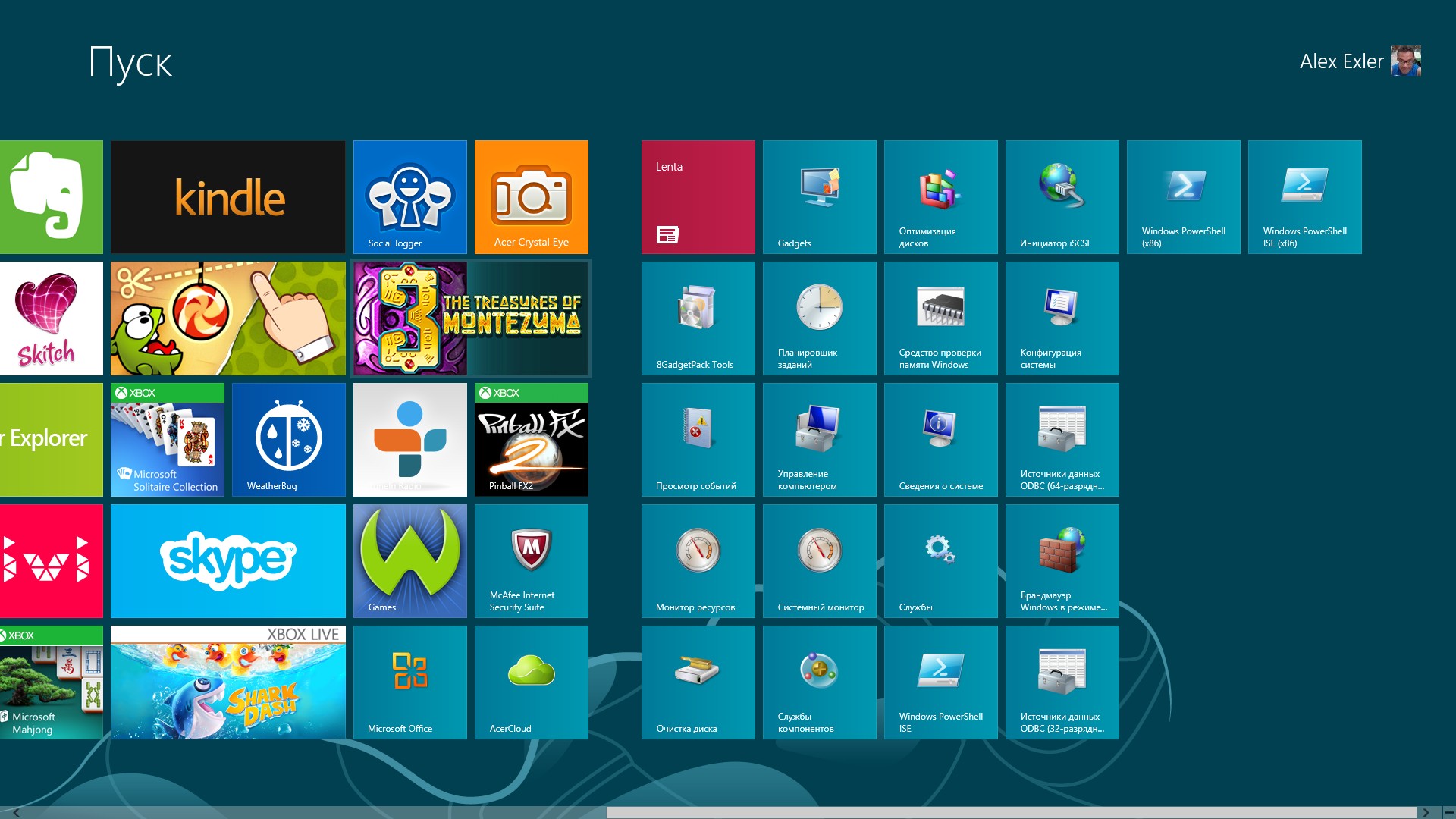Open McAfee Internet Security Suite tile

click(x=531, y=561)
